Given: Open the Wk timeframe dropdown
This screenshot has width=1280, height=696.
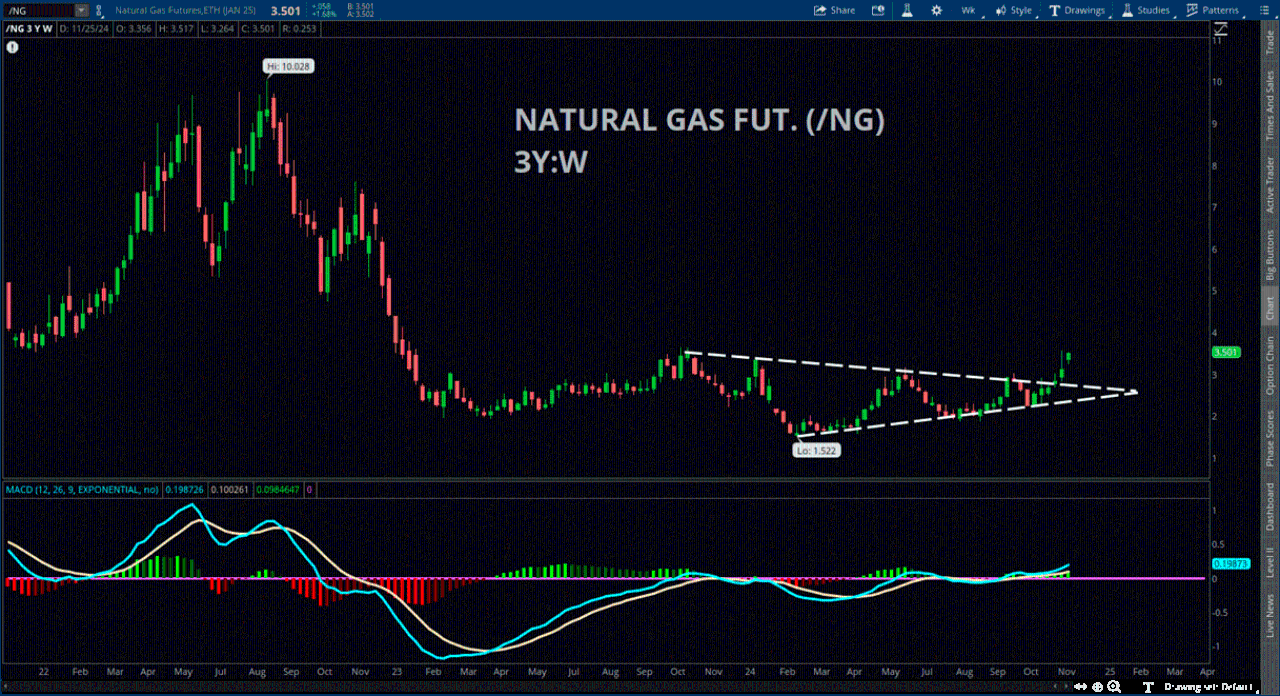Looking at the screenshot, I should tap(968, 10).
